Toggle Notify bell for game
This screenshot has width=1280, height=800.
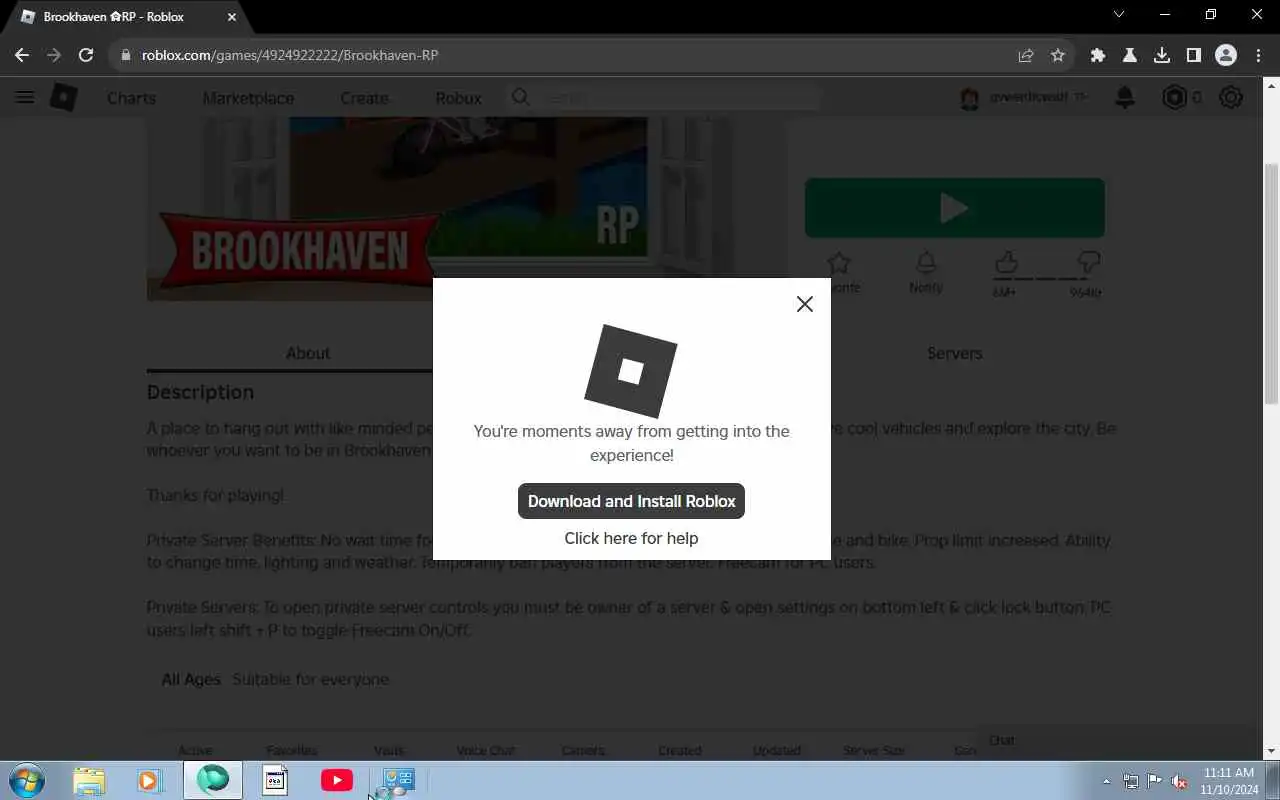(926, 263)
